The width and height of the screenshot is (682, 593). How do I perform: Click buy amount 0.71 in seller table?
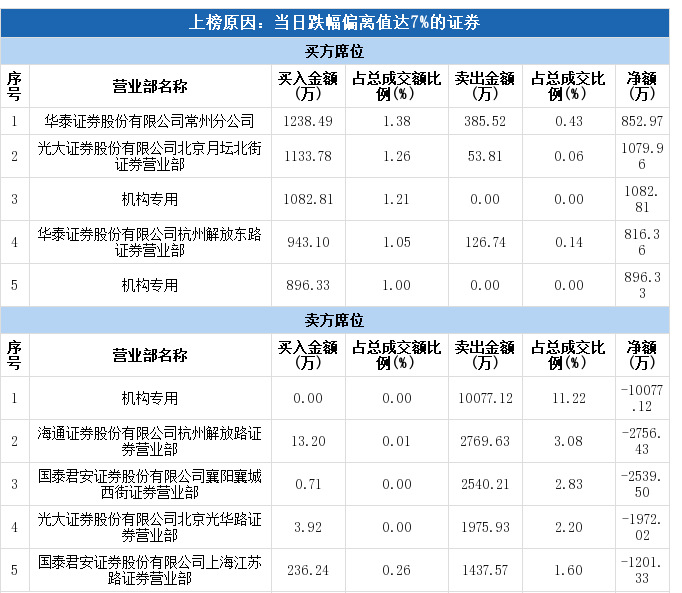[x=308, y=484]
